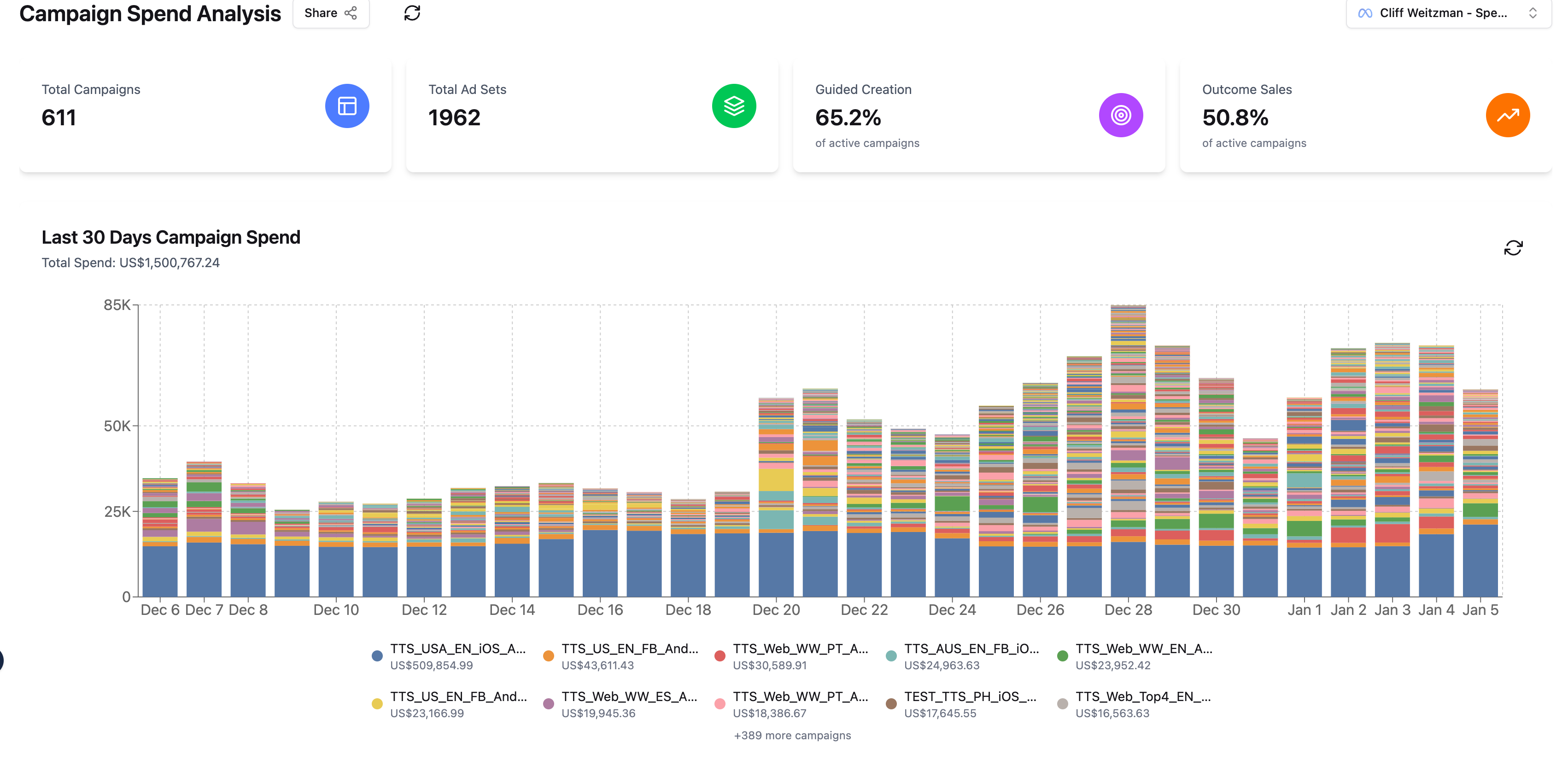This screenshot has height=760, width=1568.
Task: Click TTS_Web_WW_ES legend label
Action: click(629, 697)
